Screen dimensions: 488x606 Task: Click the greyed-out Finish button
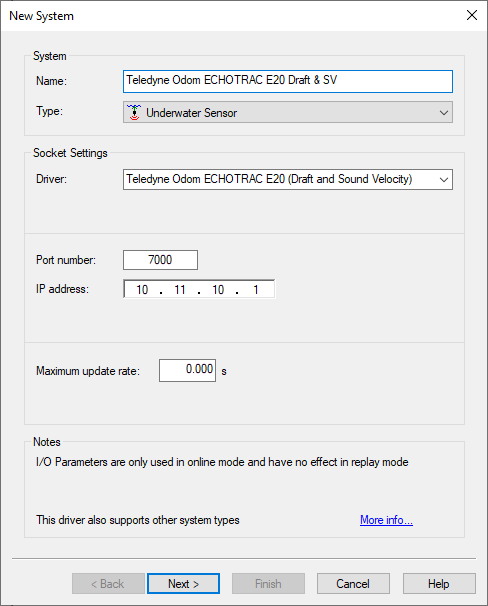pyautogui.click(x=268, y=584)
